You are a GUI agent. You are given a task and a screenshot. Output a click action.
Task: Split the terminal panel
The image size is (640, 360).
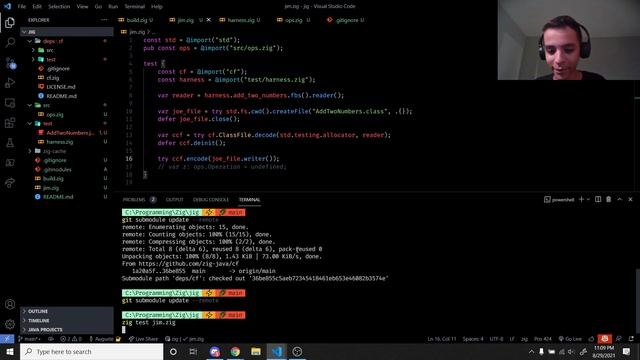598,199
